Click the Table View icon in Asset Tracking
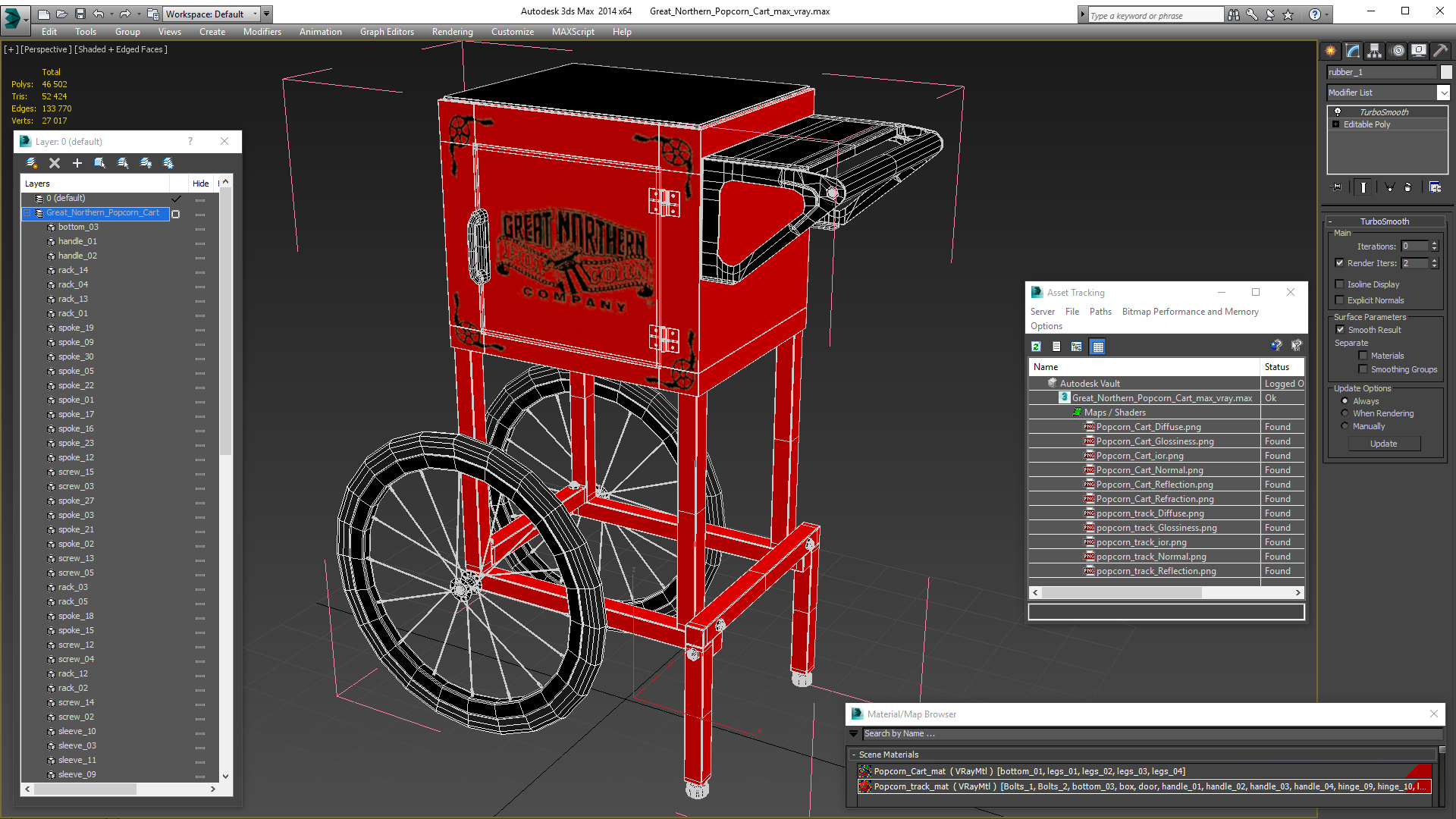The height and width of the screenshot is (819, 1456). click(1097, 347)
